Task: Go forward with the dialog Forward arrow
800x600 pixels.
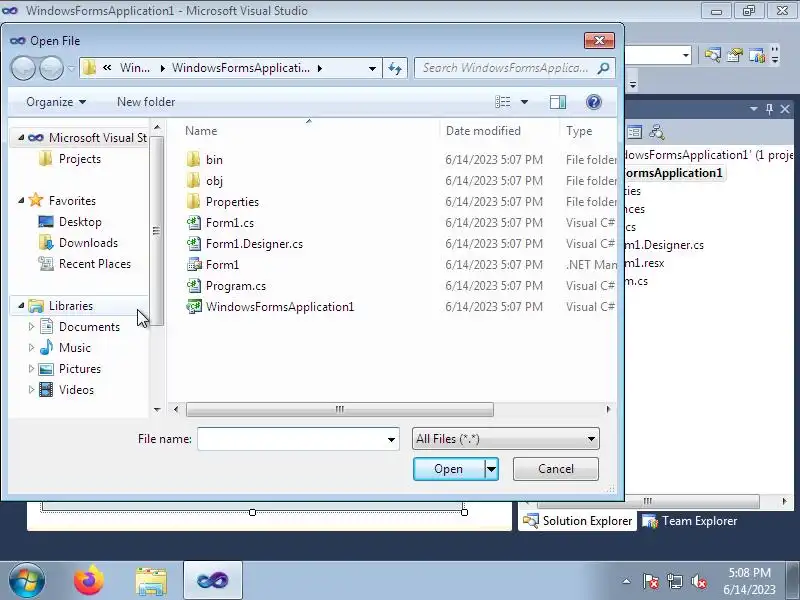Action: tap(52, 68)
